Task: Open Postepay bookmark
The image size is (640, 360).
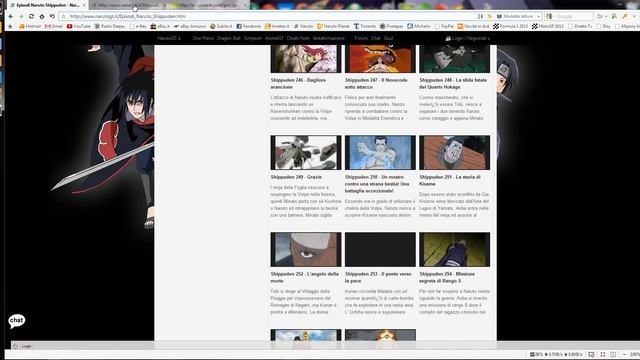Action: (x=391, y=26)
